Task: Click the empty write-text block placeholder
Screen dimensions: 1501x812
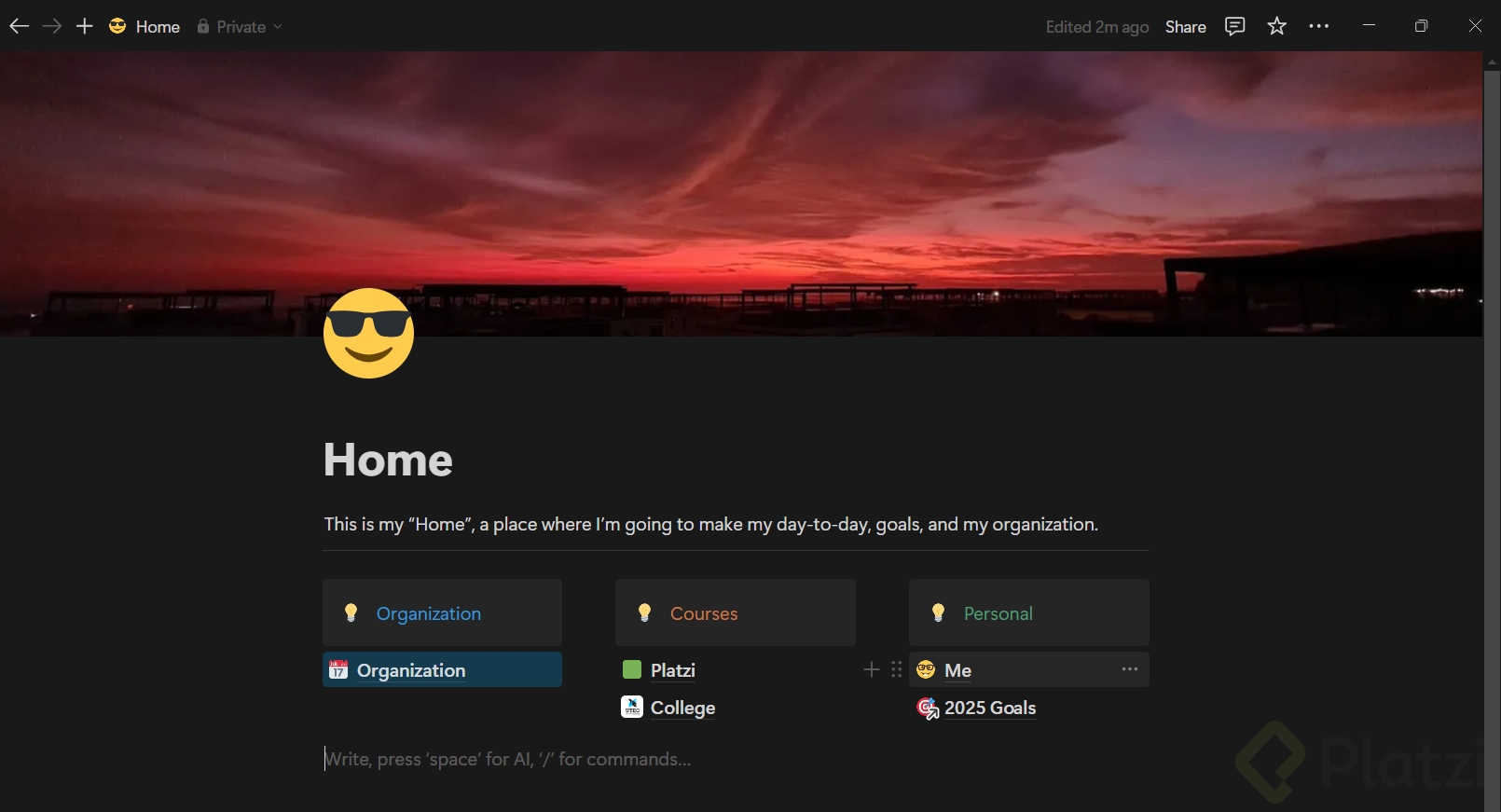Action: coord(507,759)
